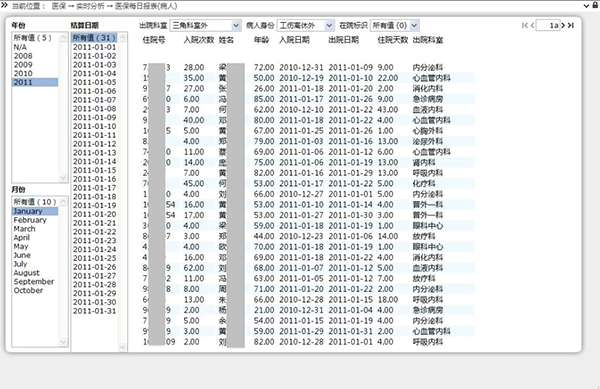Select 所有值 (5) in year list

[35, 38]
